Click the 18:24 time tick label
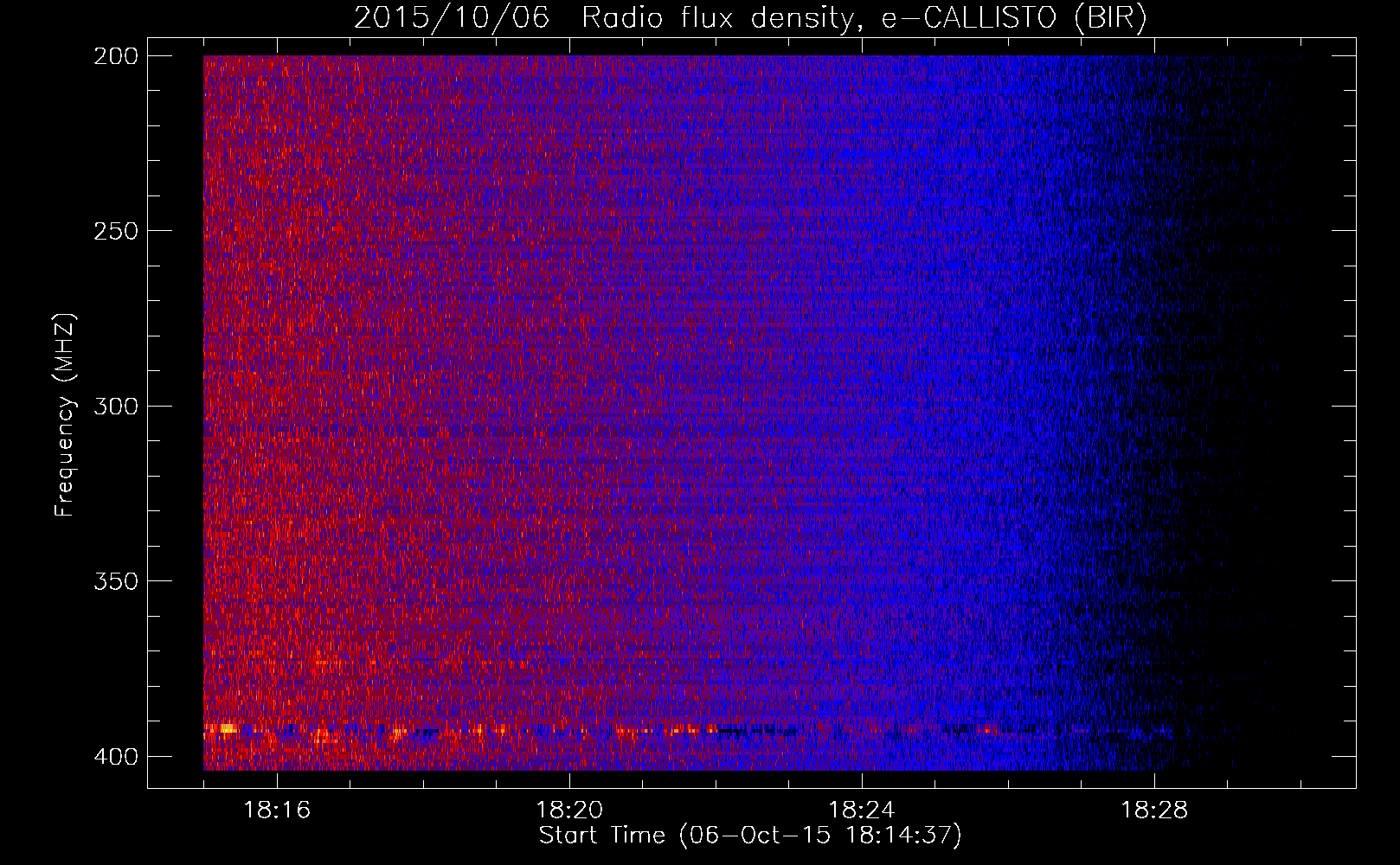This screenshot has height=865, width=1400. (x=862, y=811)
